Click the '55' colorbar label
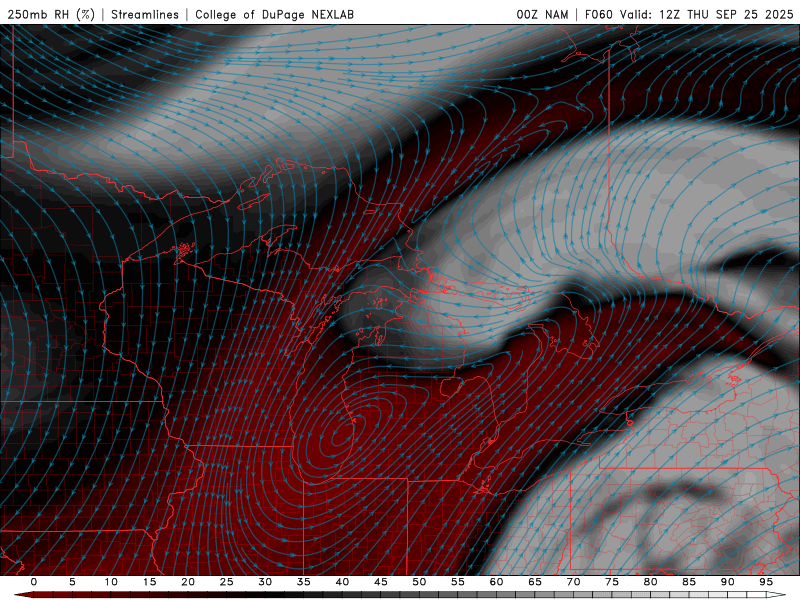800x600 pixels. click(x=458, y=582)
